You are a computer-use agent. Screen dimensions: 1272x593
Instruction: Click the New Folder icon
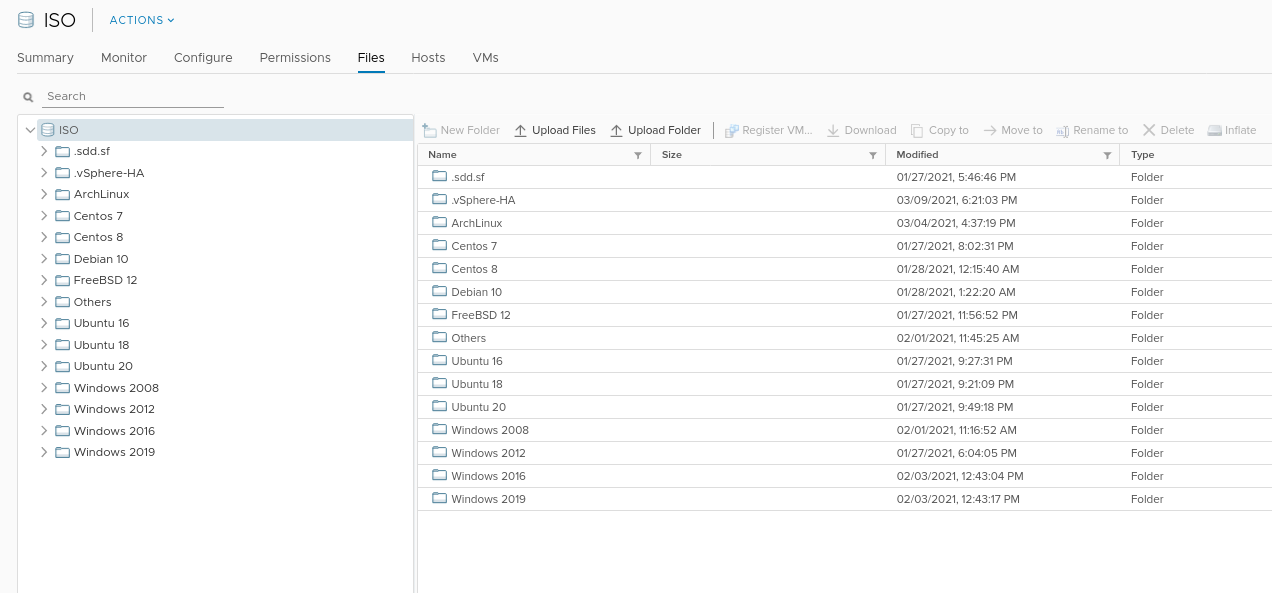point(430,130)
